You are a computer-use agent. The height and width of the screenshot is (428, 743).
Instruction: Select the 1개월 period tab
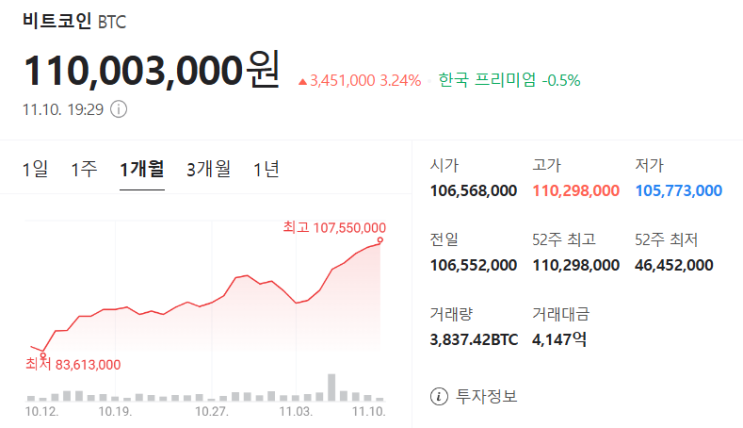pos(142,169)
